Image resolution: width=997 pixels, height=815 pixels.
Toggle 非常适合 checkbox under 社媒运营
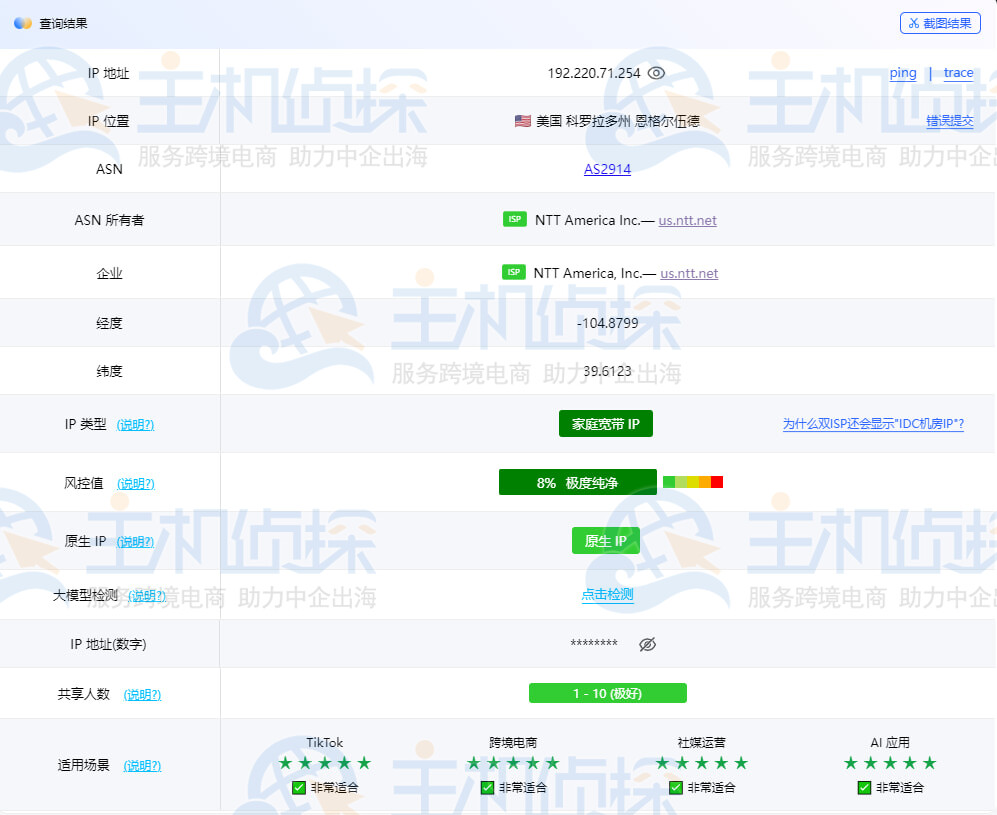(676, 788)
